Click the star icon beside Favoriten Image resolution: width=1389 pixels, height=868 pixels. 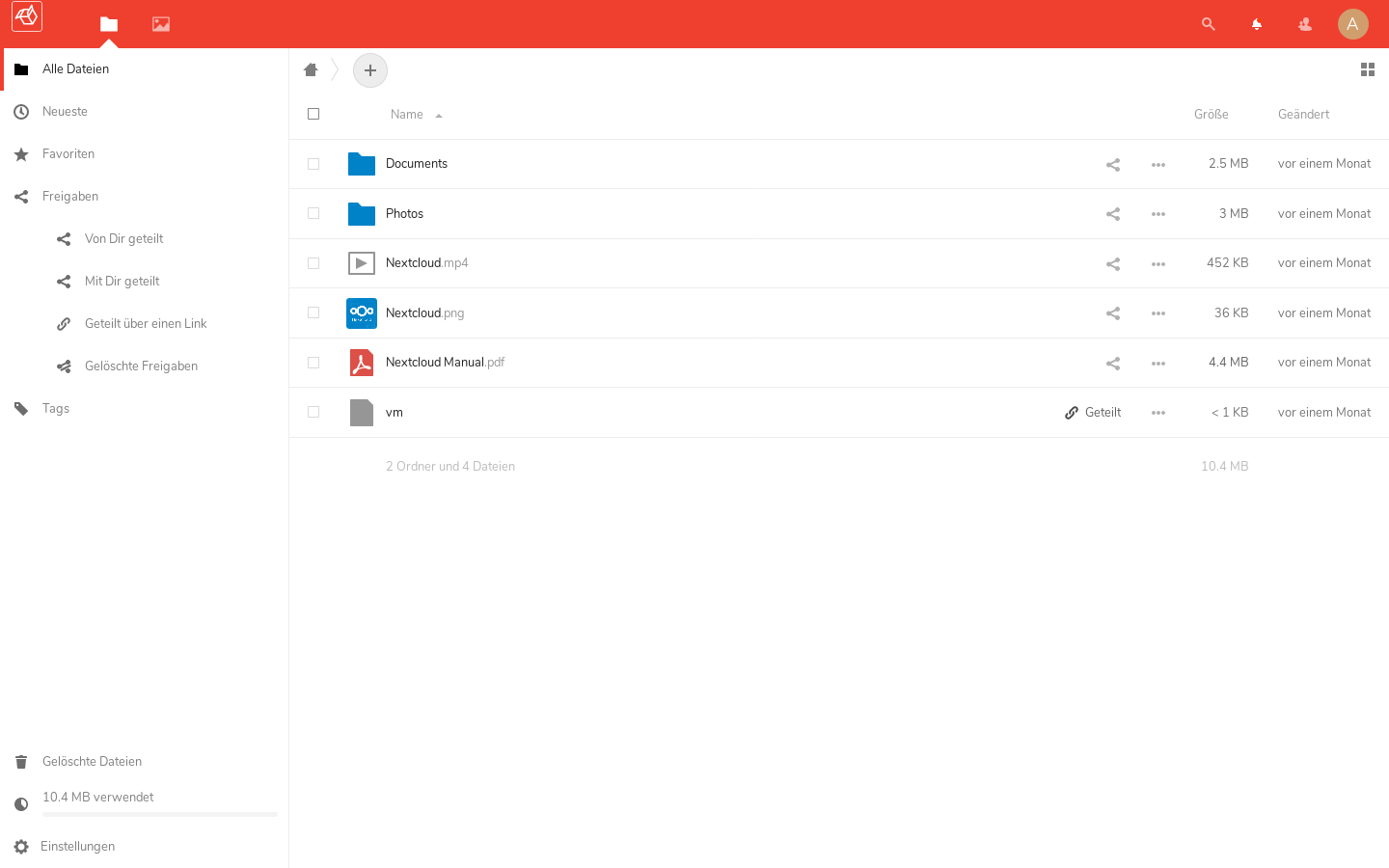[x=21, y=154]
